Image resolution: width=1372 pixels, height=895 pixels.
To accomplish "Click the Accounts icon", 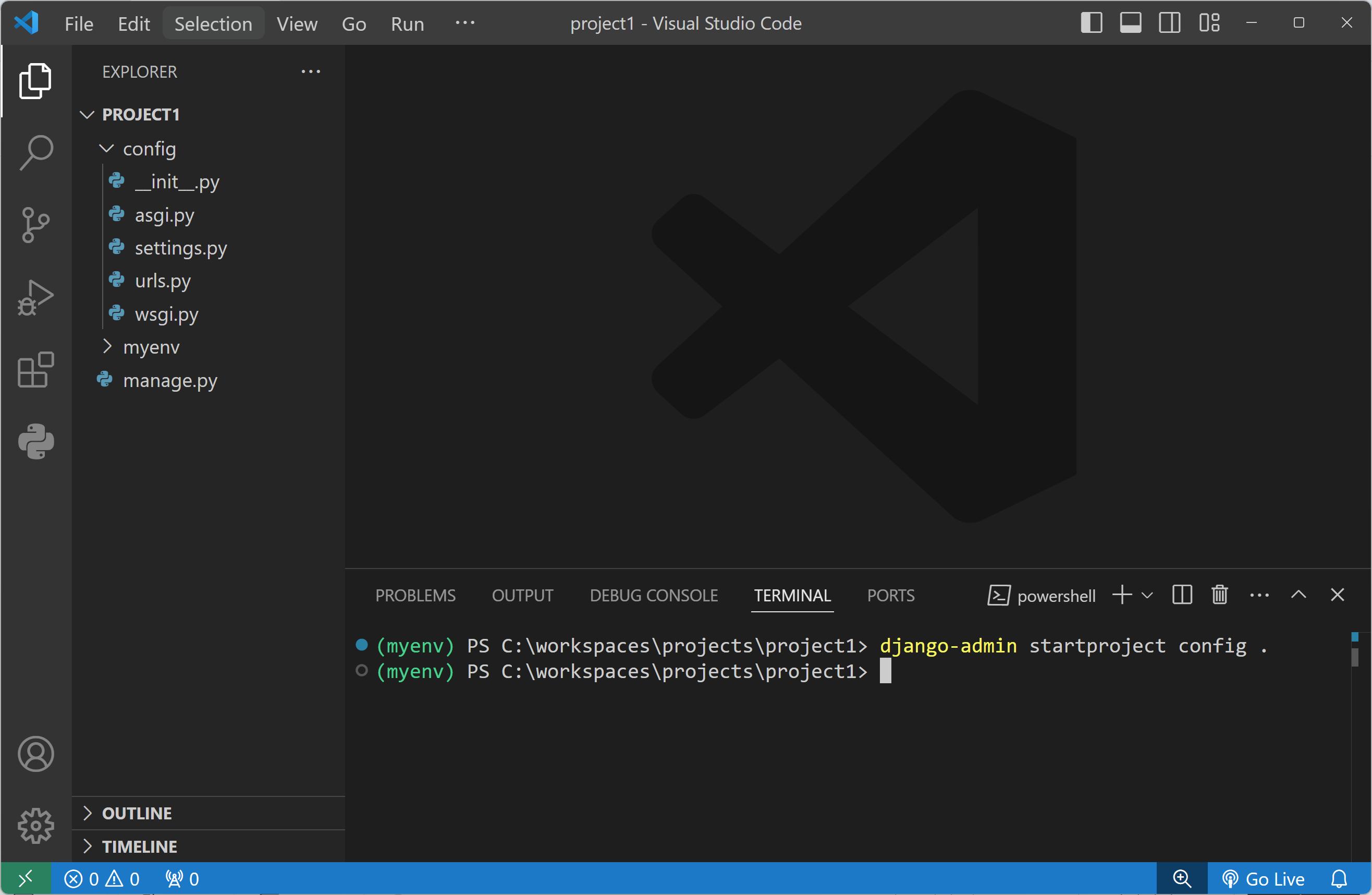I will [x=36, y=754].
